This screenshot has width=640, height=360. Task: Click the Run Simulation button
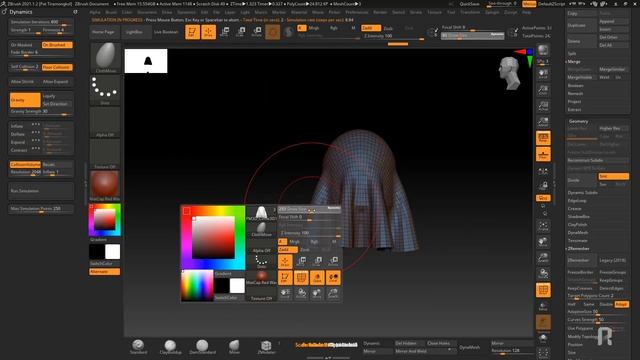click(41, 191)
